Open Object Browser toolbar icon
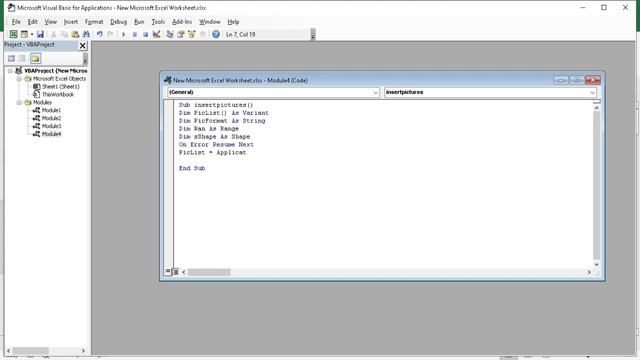Image resolution: width=640 pixels, height=360 pixels. pyautogui.click(x=191, y=34)
